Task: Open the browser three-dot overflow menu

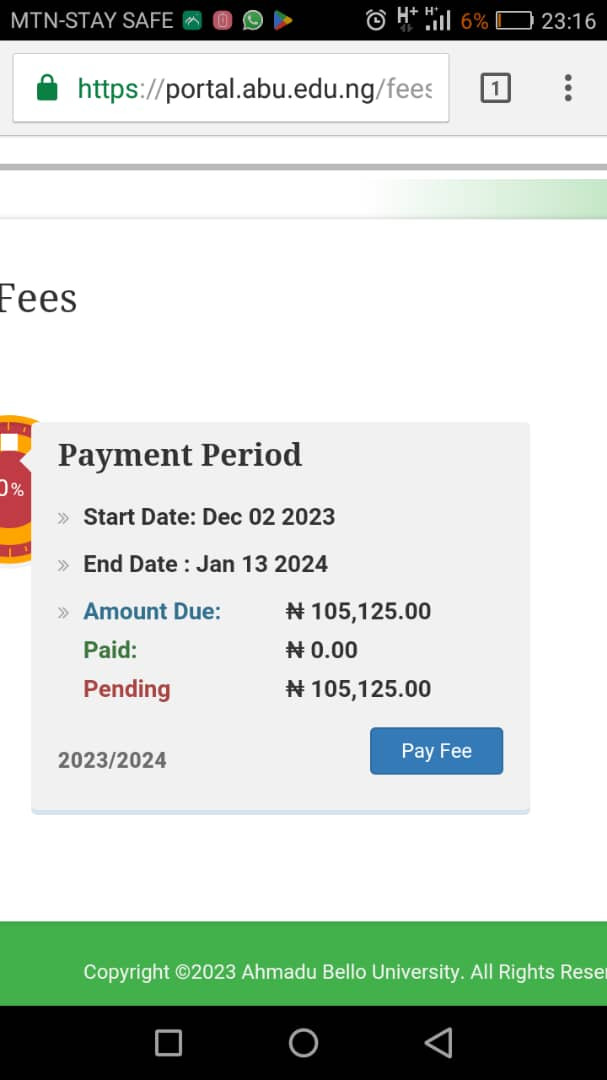Action: [x=567, y=89]
